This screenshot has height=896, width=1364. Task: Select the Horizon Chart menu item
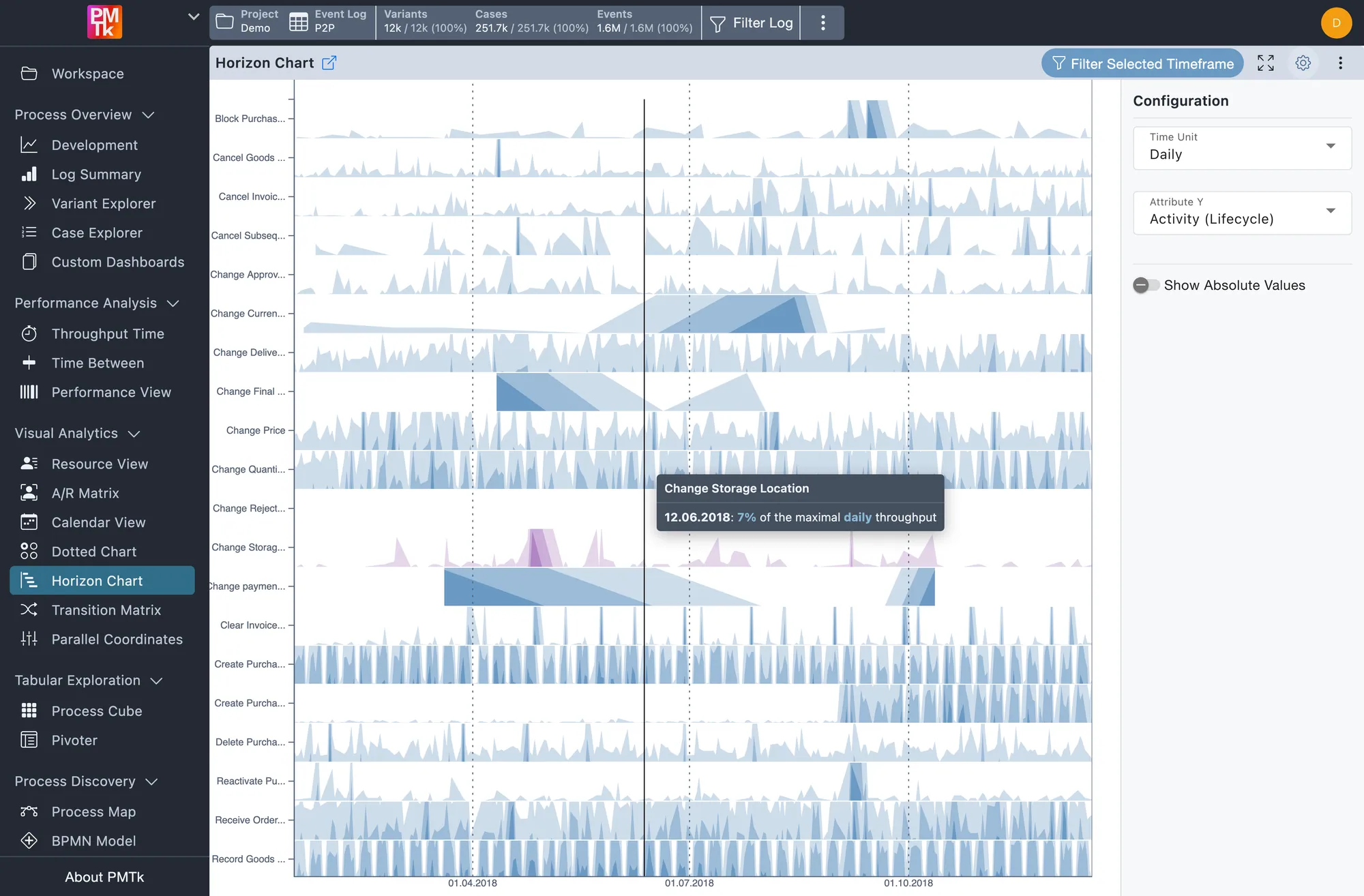(x=102, y=580)
